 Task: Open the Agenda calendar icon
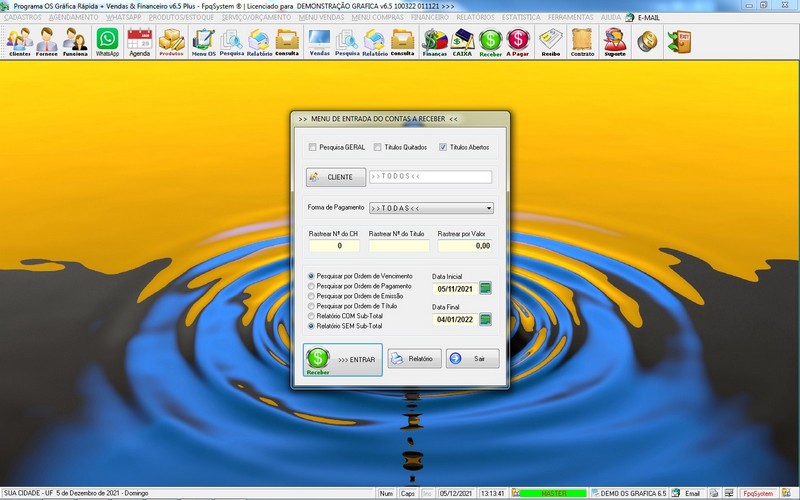pyautogui.click(x=139, y=41)
